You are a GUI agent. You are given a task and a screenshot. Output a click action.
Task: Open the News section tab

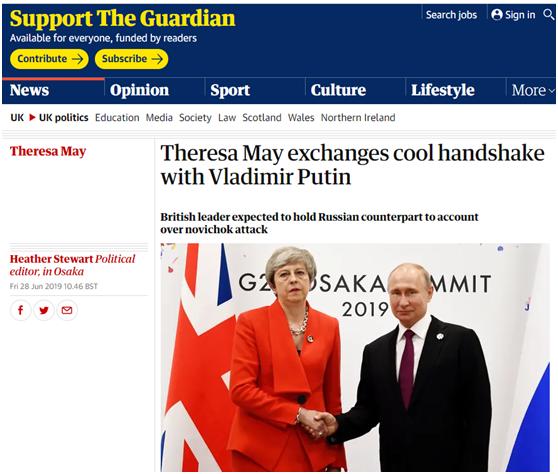click(30, 90)
